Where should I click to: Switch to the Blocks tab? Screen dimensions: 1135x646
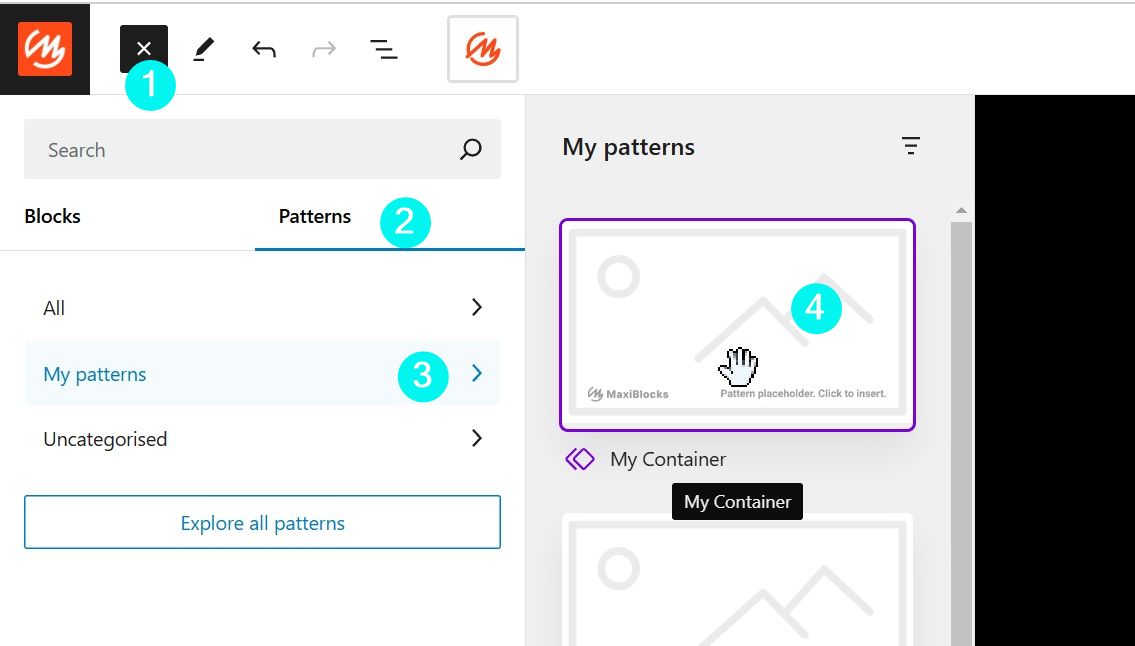(52, 217)
